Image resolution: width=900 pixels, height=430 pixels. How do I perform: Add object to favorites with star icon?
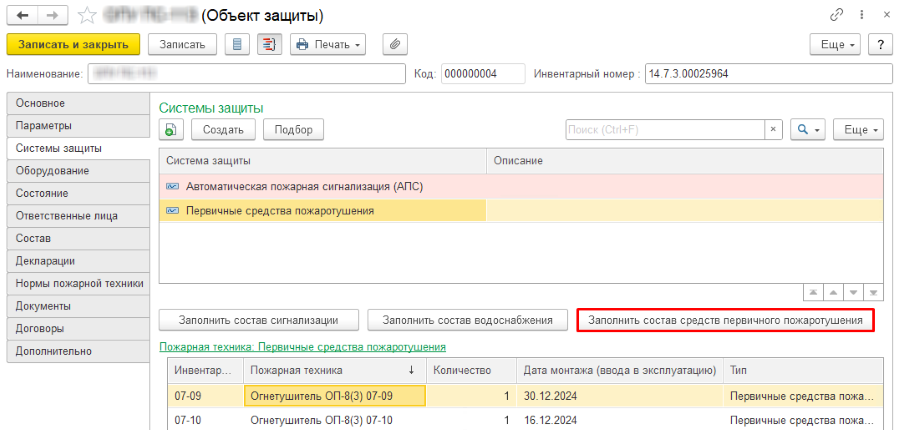tap(88, 16)
